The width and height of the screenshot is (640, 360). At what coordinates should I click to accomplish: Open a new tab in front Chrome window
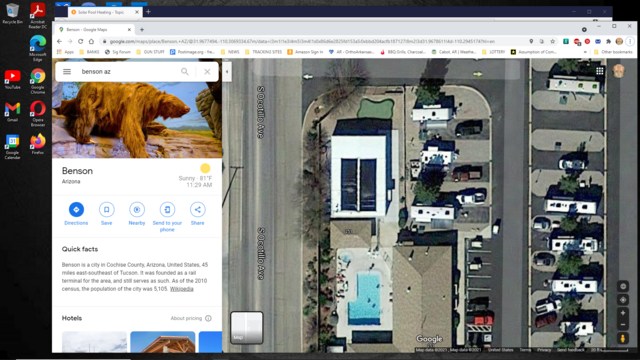(142, 29)
